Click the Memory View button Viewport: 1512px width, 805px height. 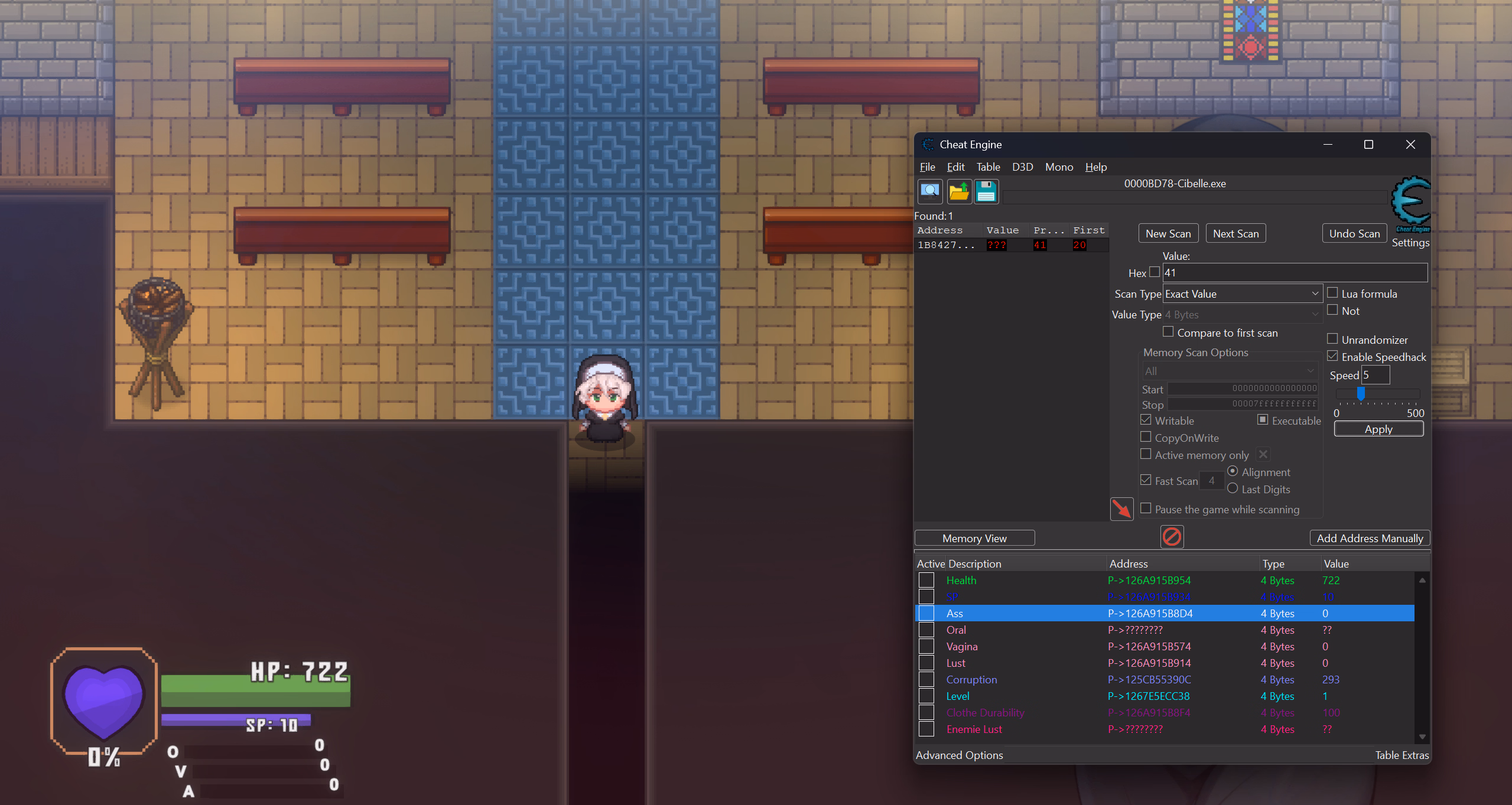(x=974, y=538)
